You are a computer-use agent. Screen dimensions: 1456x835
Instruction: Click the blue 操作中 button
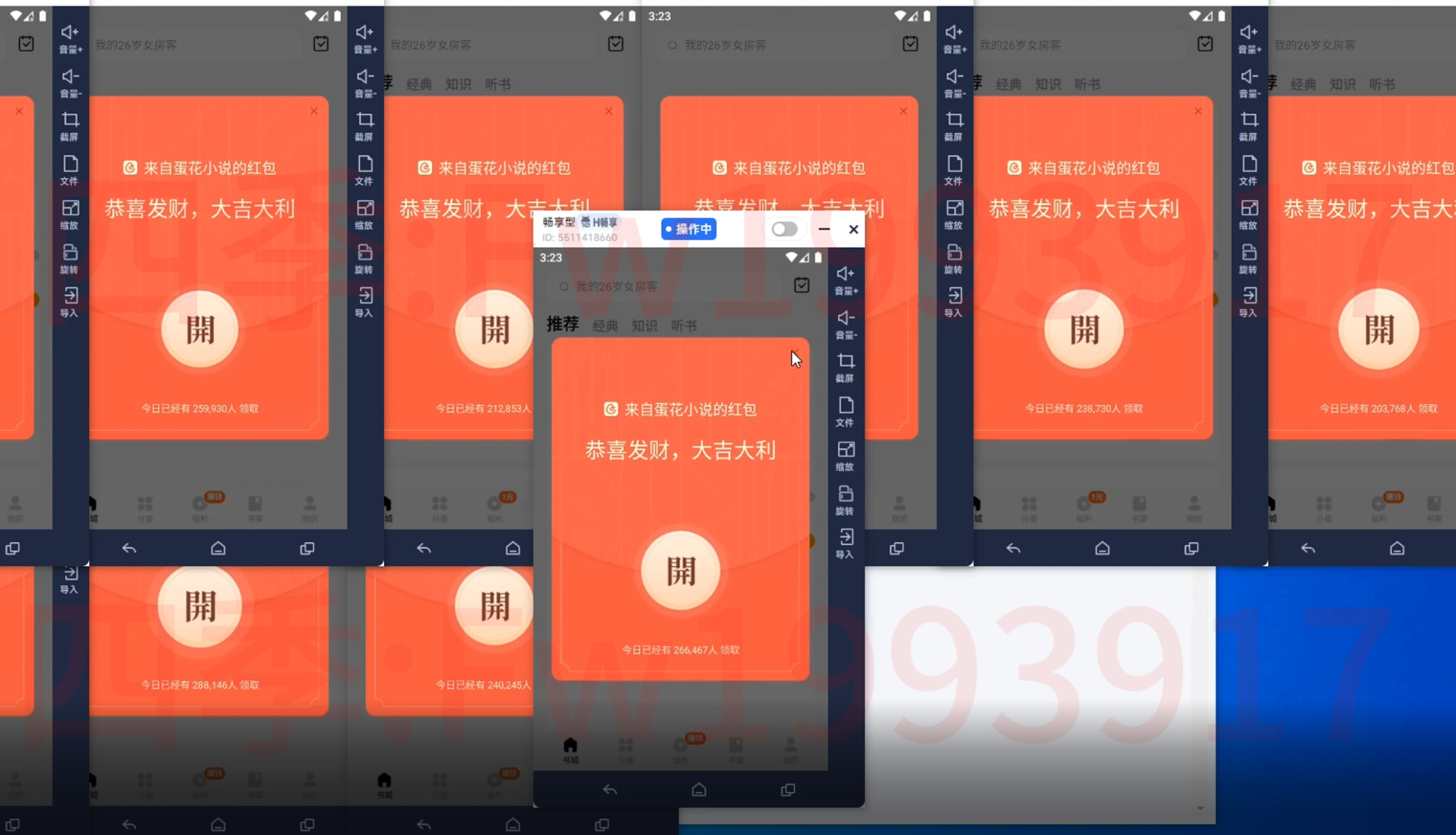tap(689, 229)
